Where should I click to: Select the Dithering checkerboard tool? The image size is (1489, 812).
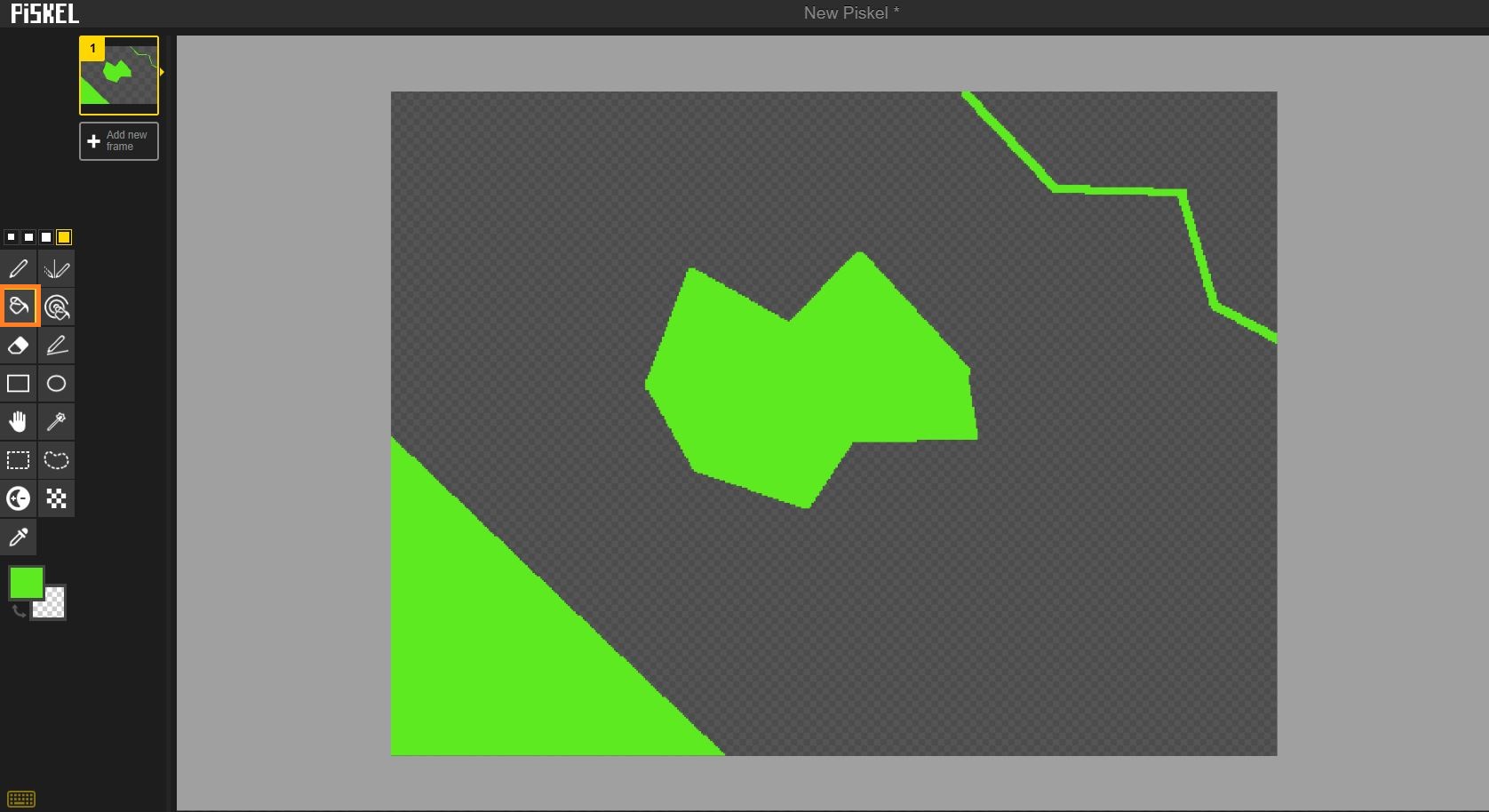coord(56,498)
